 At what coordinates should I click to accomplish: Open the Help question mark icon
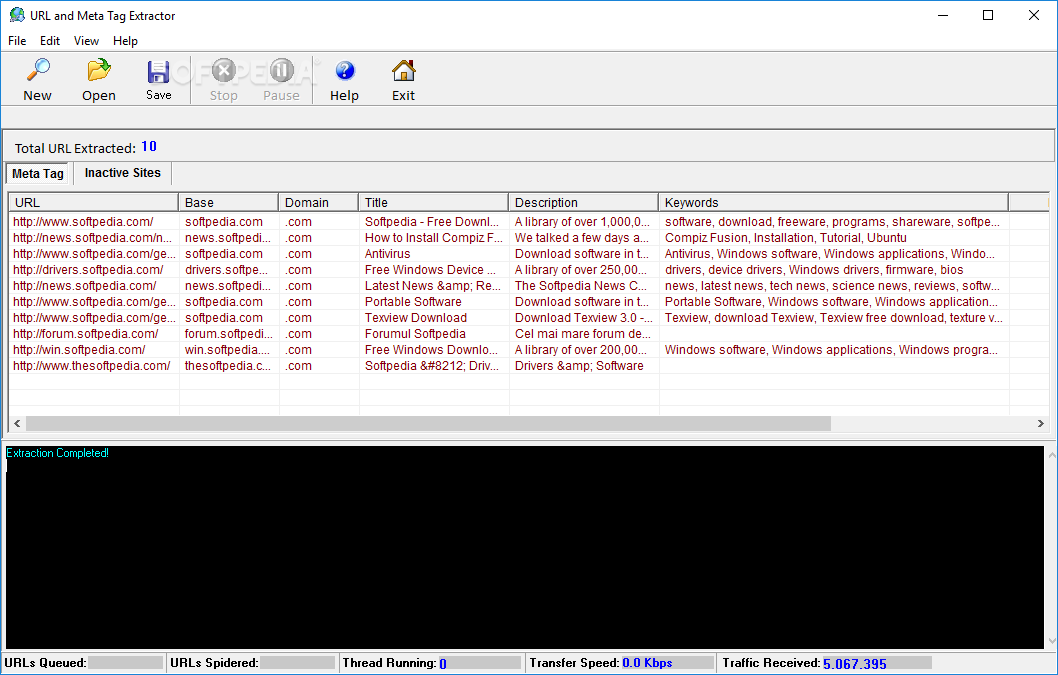pos(344,70)
